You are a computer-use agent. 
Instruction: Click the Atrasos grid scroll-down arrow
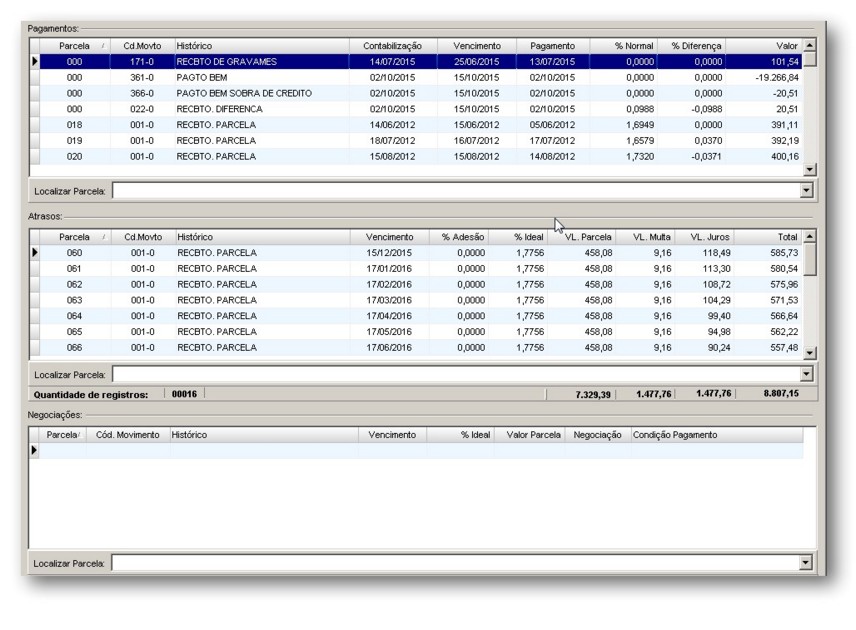(810, 353)
